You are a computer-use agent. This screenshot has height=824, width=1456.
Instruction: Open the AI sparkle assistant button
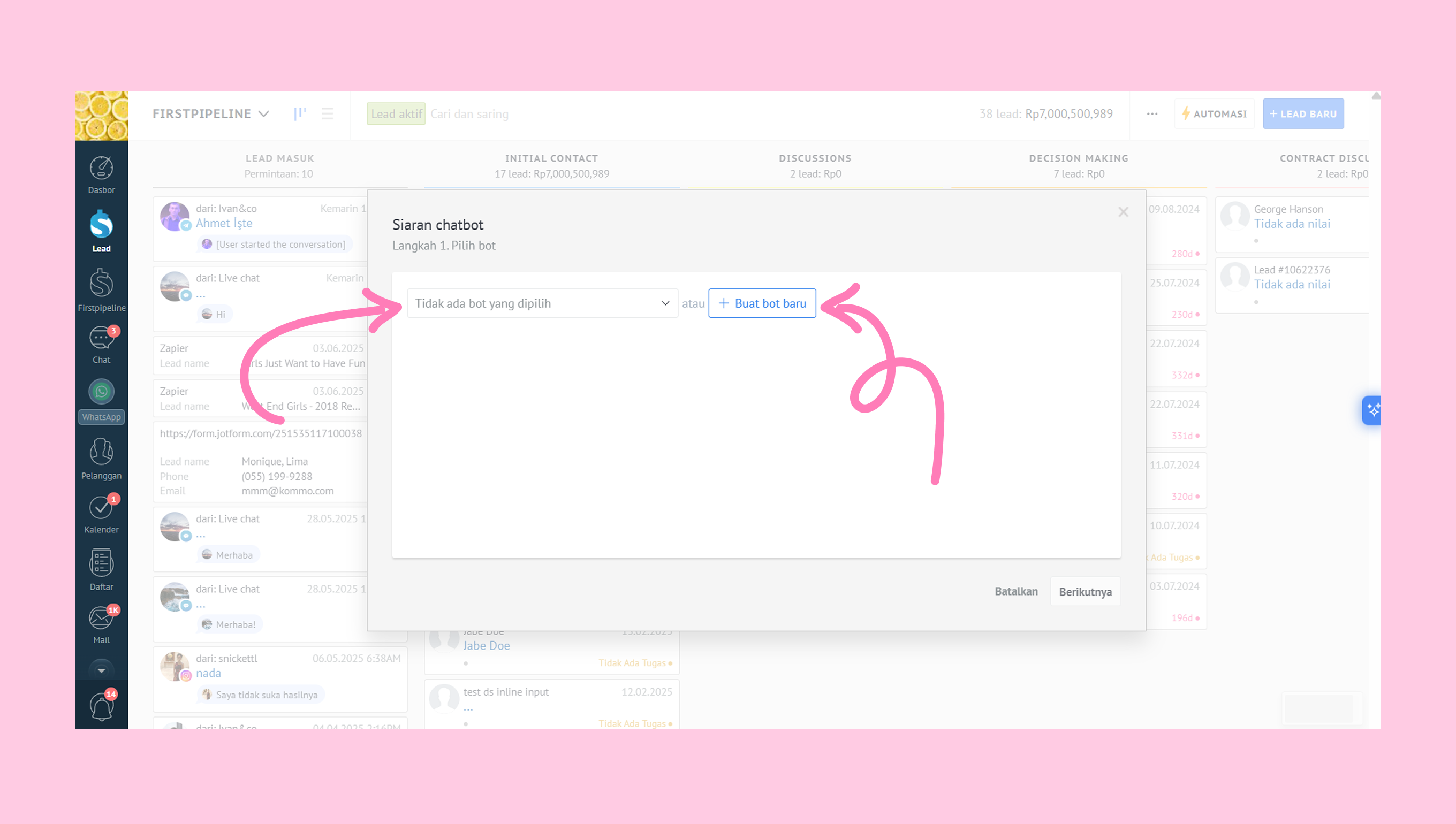pyautogui.click(x=1372, y=410)
